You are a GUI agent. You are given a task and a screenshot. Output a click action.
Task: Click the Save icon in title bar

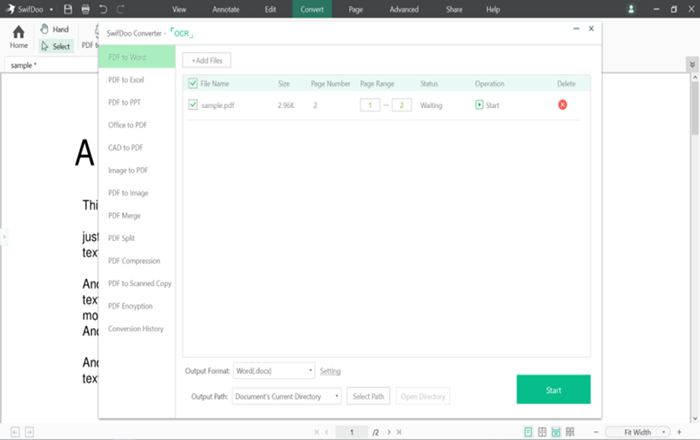coord(68,9)
